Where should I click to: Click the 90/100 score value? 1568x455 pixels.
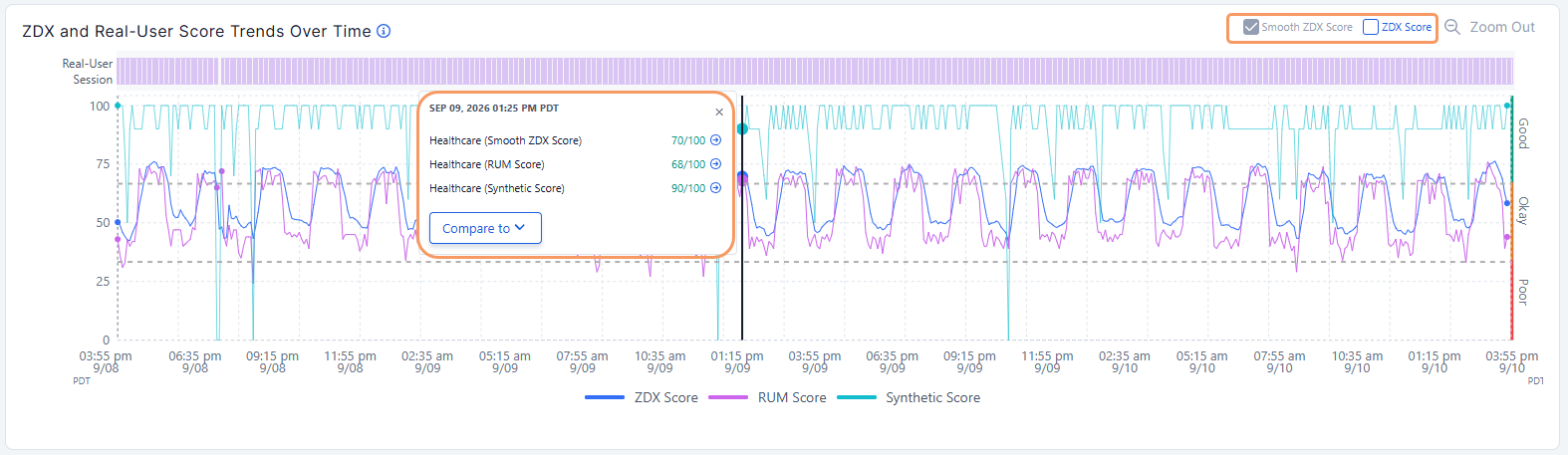(x=688, y=188)
